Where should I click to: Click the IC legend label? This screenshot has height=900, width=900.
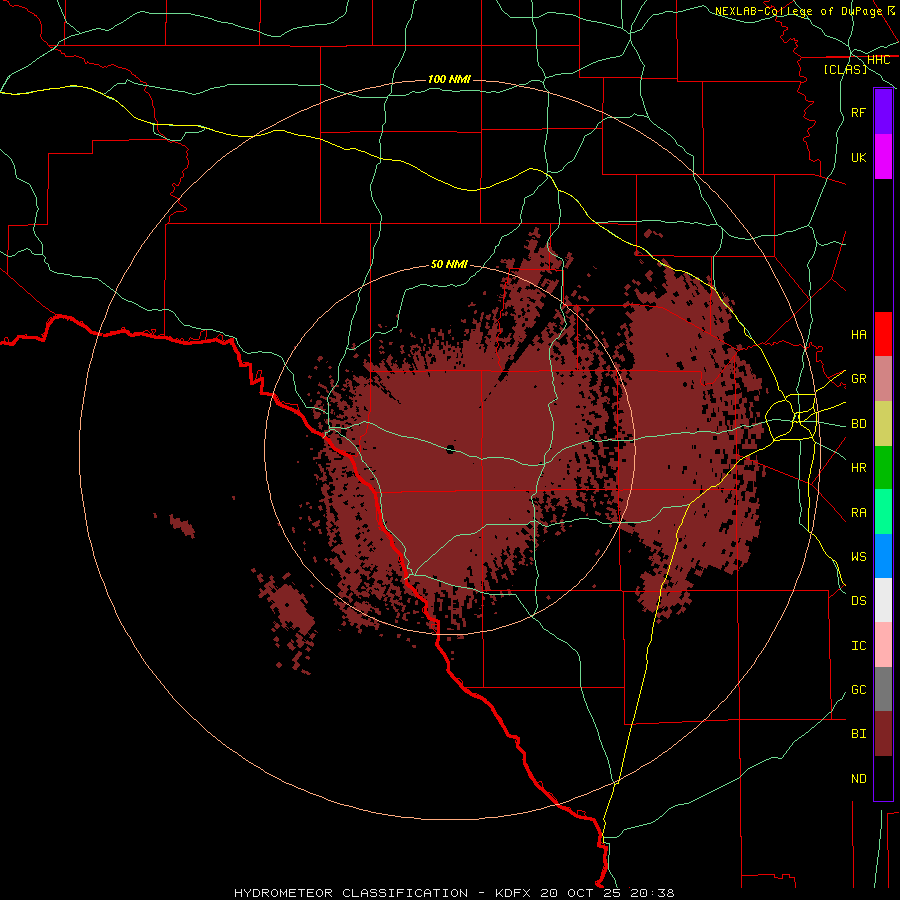click(859, 646)
